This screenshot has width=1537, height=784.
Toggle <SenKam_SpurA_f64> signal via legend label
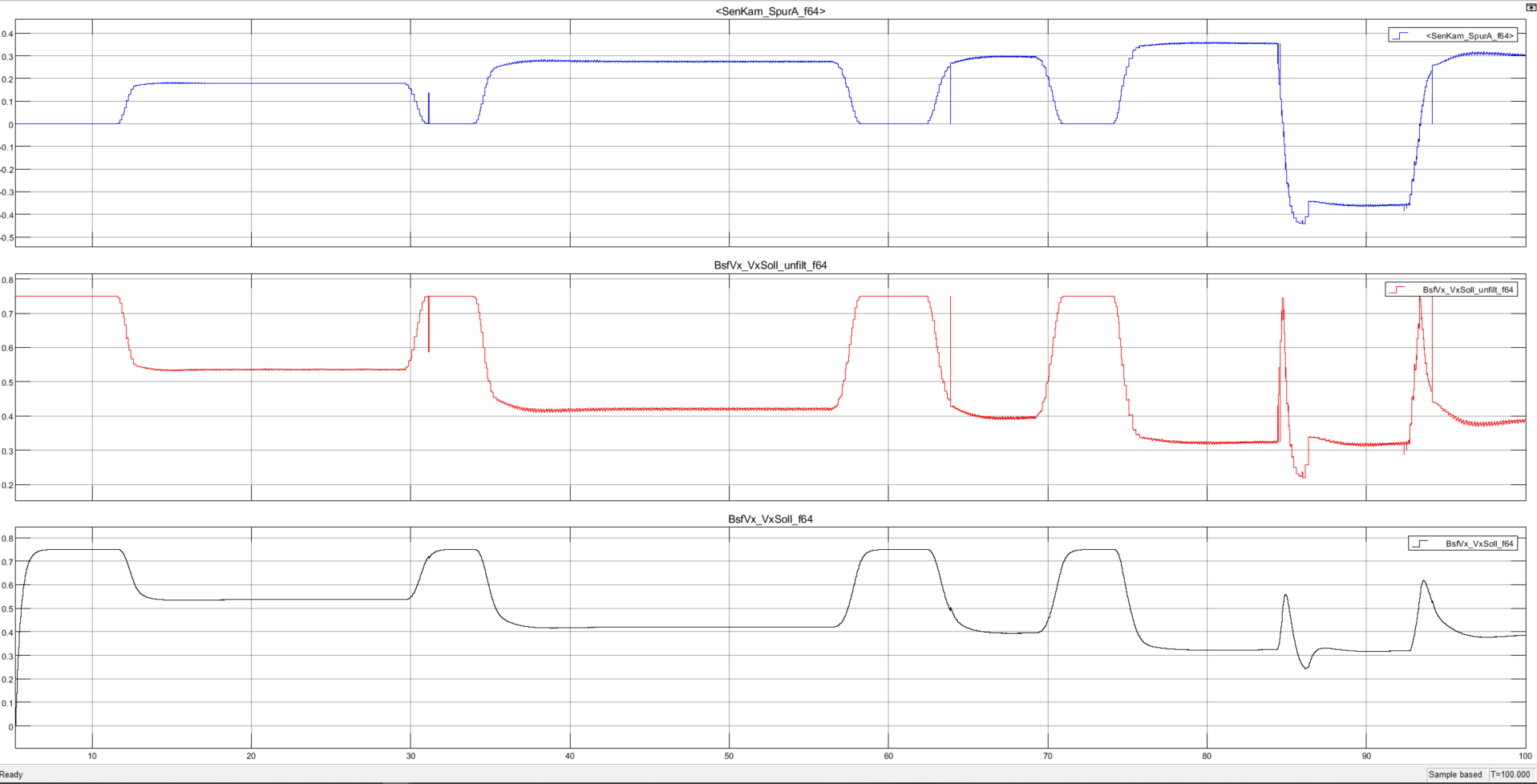[1469, 36]
